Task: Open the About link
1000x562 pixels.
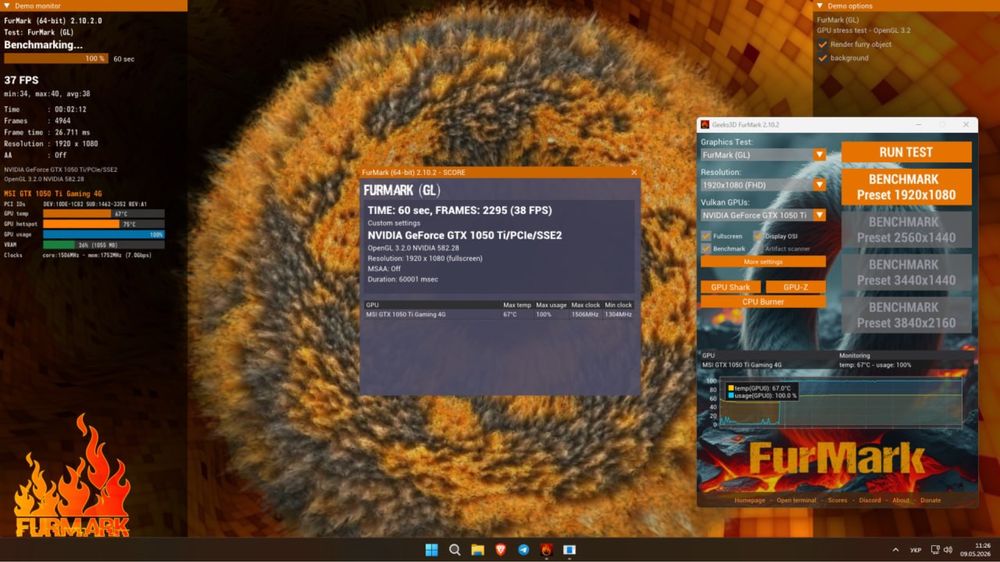Action: click(x=901, y=501)
